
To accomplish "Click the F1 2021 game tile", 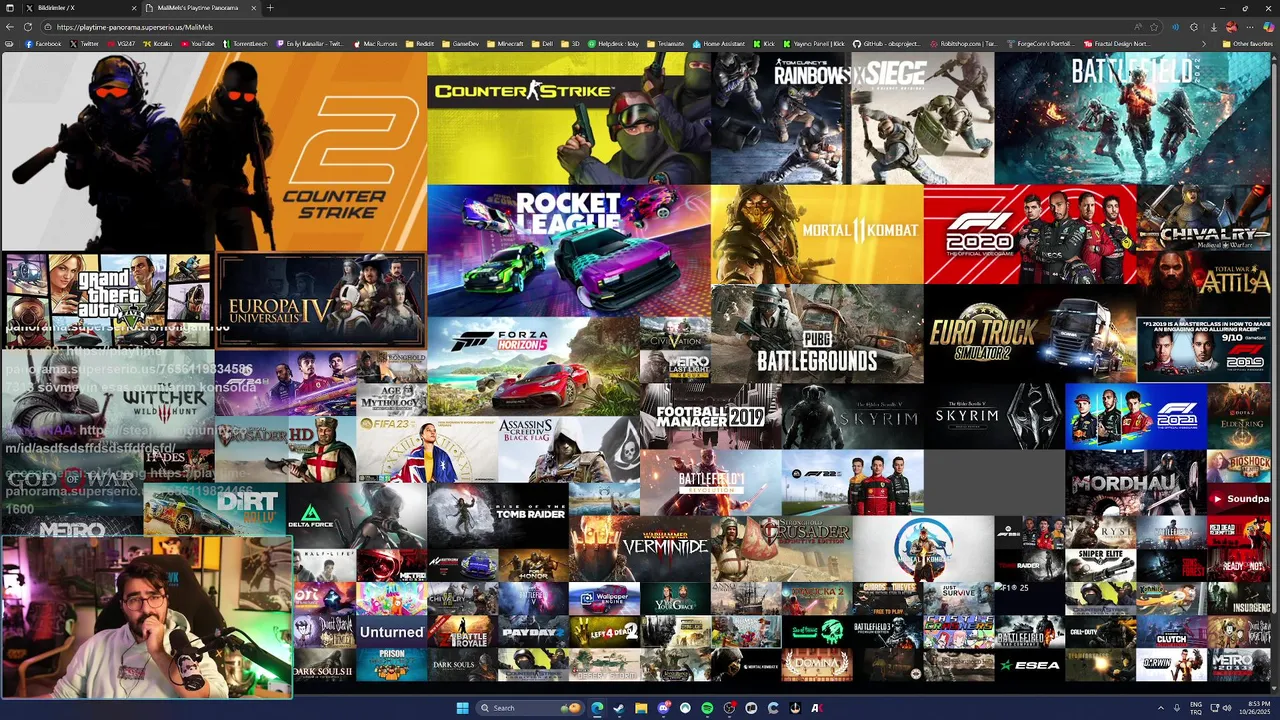I will tap(1135, 416).
